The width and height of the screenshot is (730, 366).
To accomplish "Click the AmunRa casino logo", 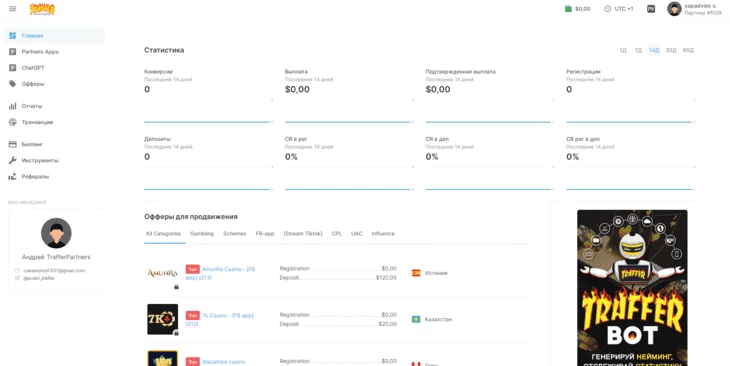I will (x=162, y=273).
